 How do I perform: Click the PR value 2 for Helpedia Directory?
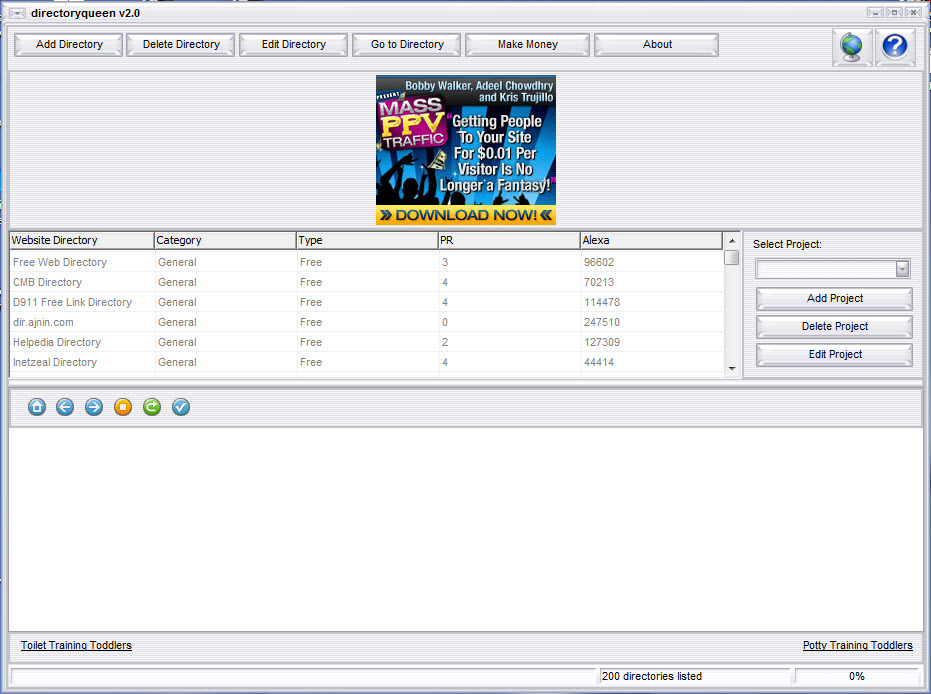[x=445, y=343]
